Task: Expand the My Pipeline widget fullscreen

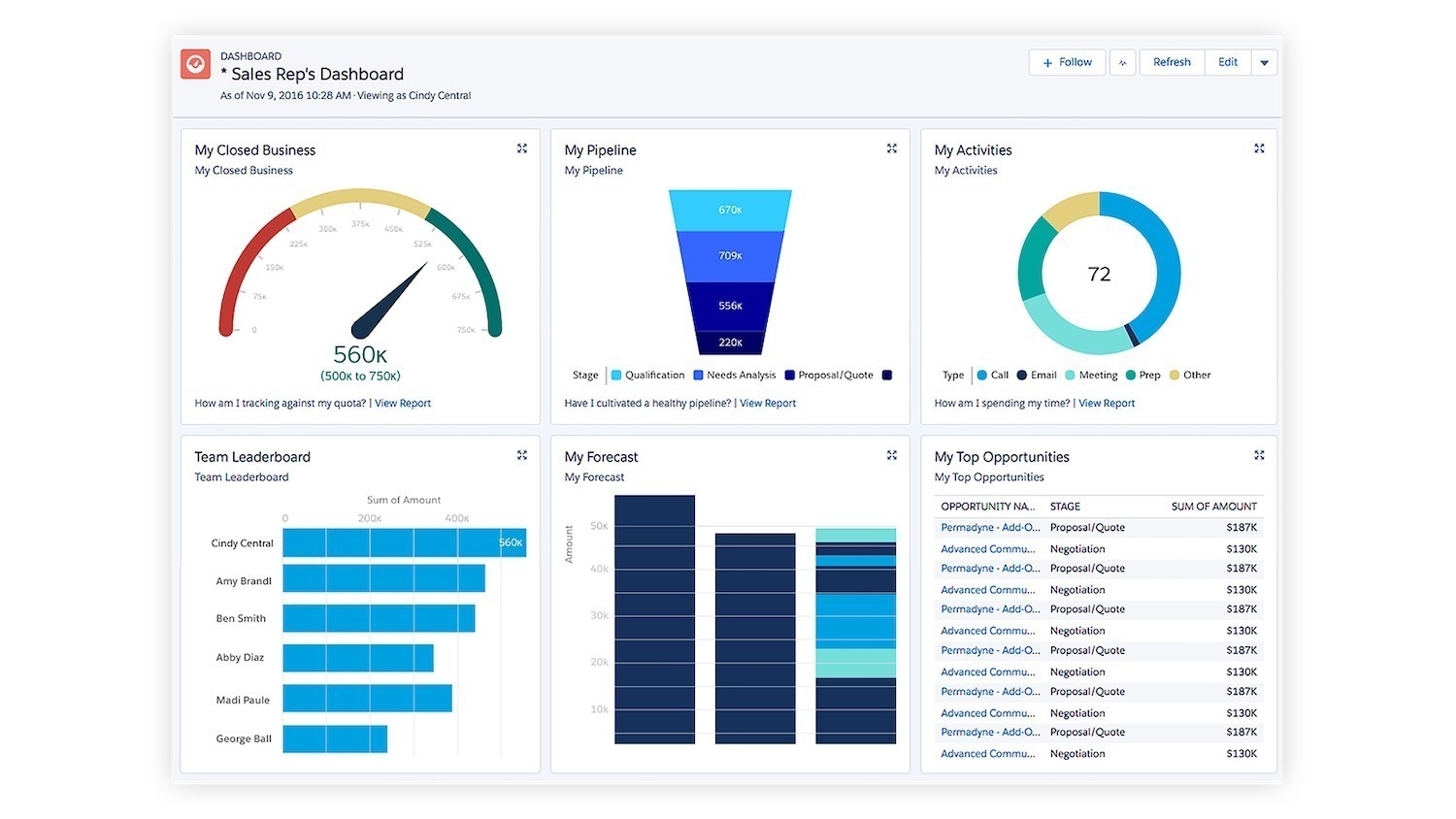Action: click(x=891, y=147)
